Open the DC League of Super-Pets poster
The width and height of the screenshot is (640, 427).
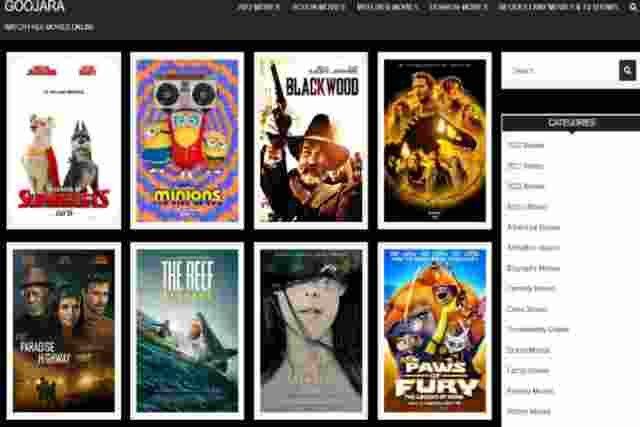pos(64,140)
